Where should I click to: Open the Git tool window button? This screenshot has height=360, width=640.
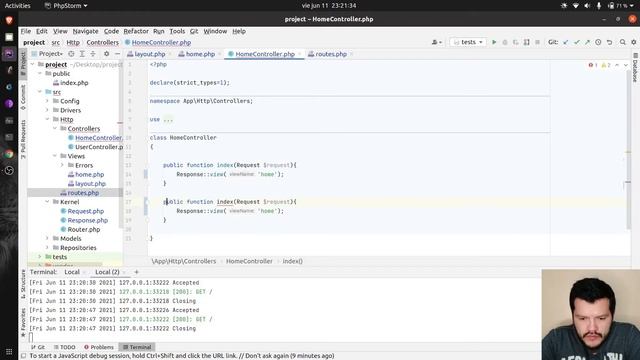point(38,347)
